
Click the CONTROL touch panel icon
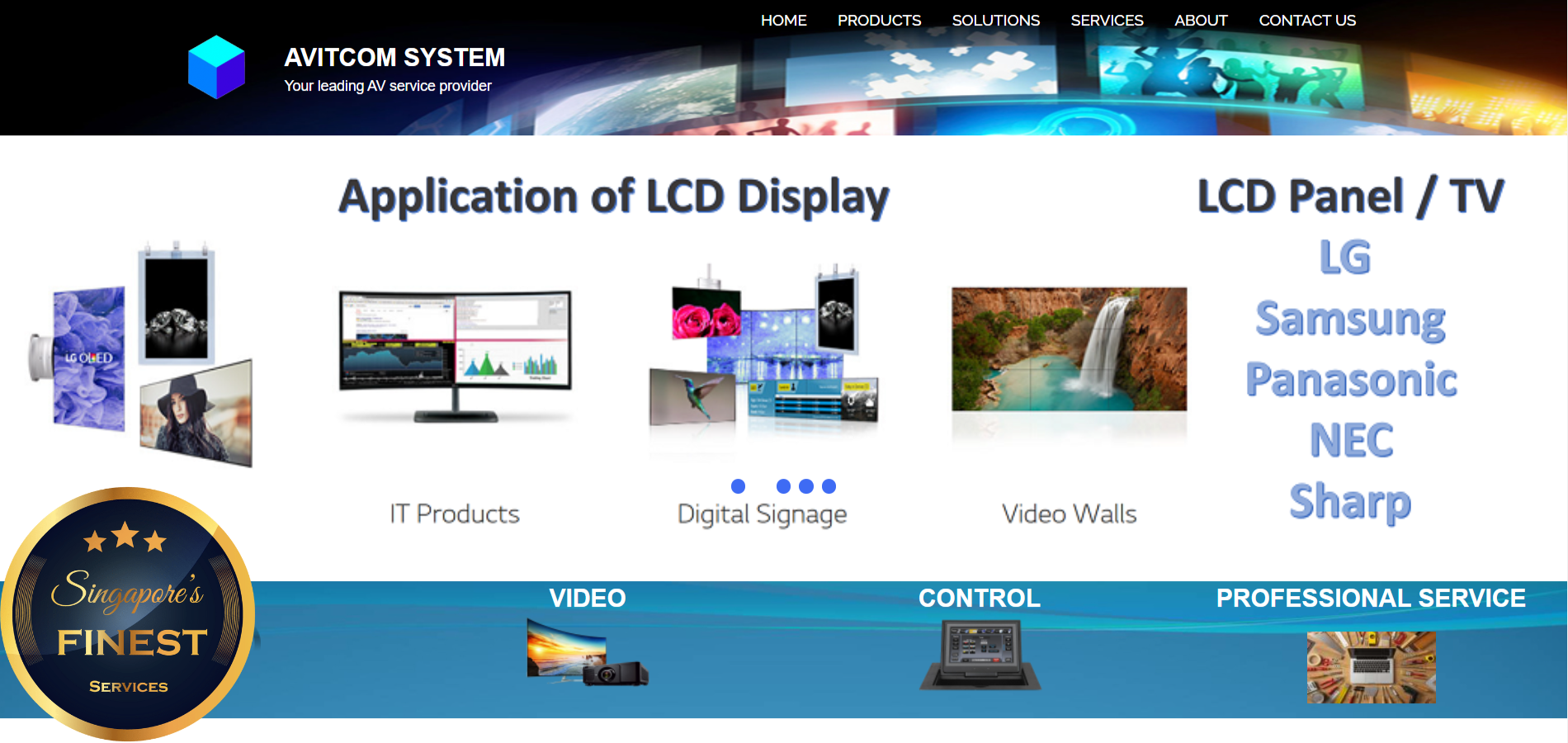point(980,655)
